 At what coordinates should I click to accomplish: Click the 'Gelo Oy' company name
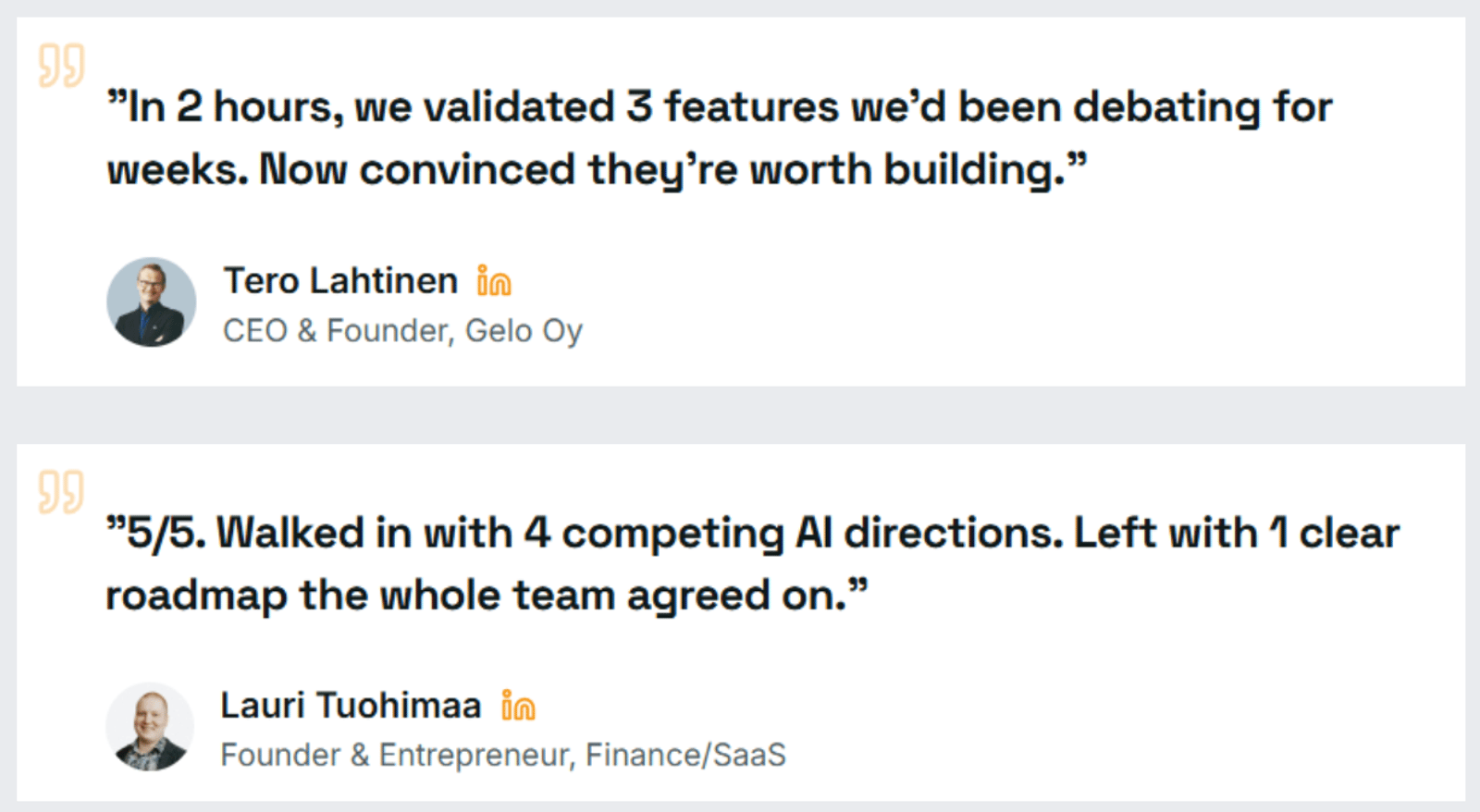524,331
